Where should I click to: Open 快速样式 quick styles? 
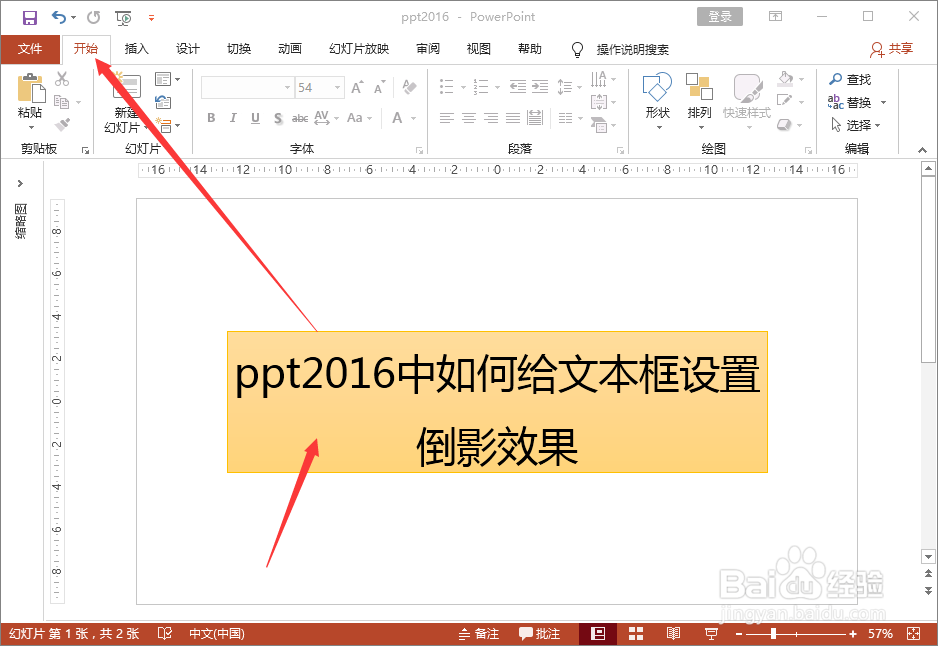pos(747,100)
